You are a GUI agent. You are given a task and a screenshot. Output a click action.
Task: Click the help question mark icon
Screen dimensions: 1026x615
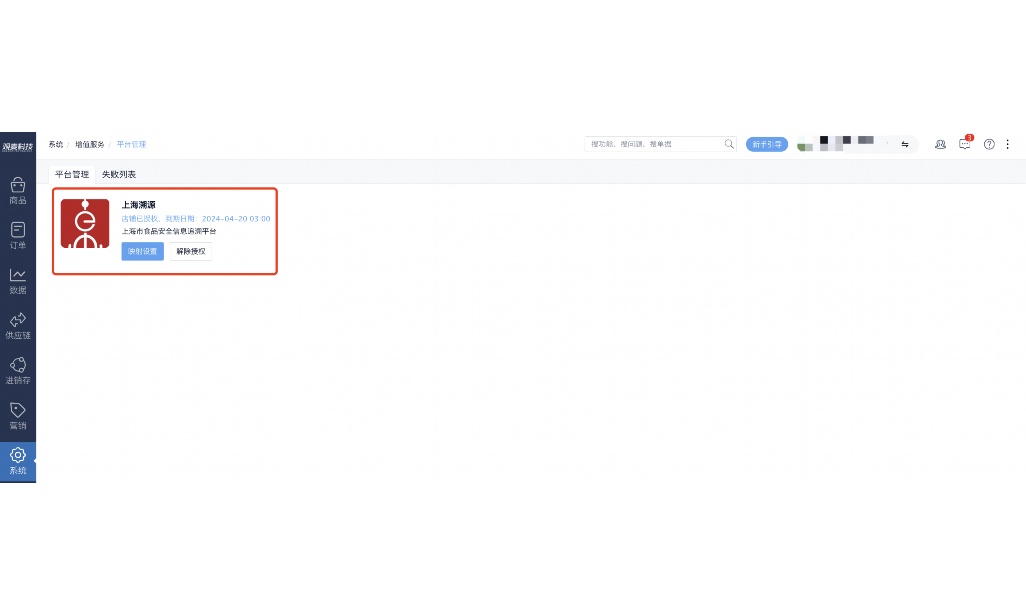point(989,144)
